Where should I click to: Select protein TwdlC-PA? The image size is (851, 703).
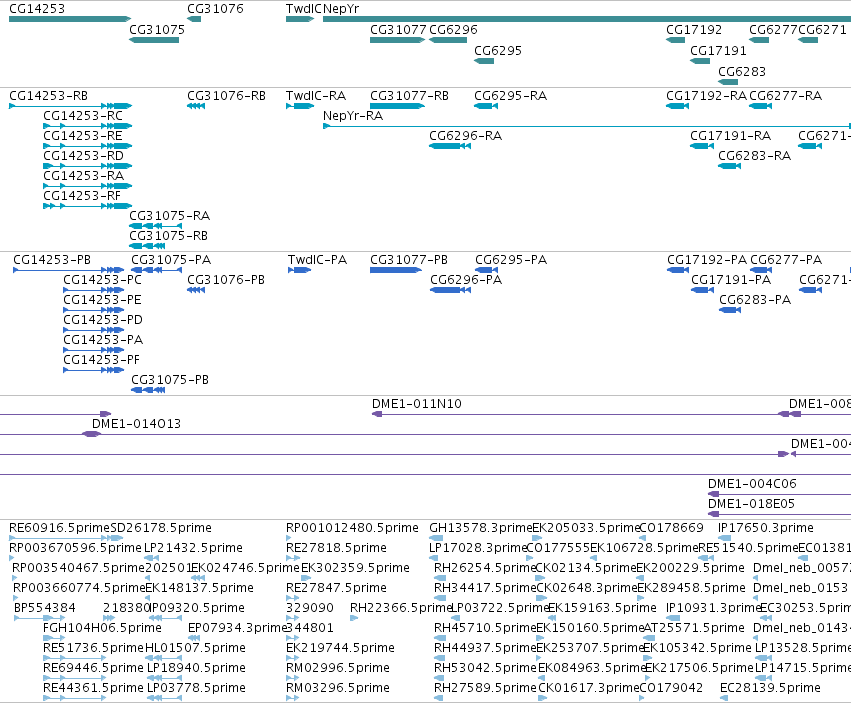299,270
